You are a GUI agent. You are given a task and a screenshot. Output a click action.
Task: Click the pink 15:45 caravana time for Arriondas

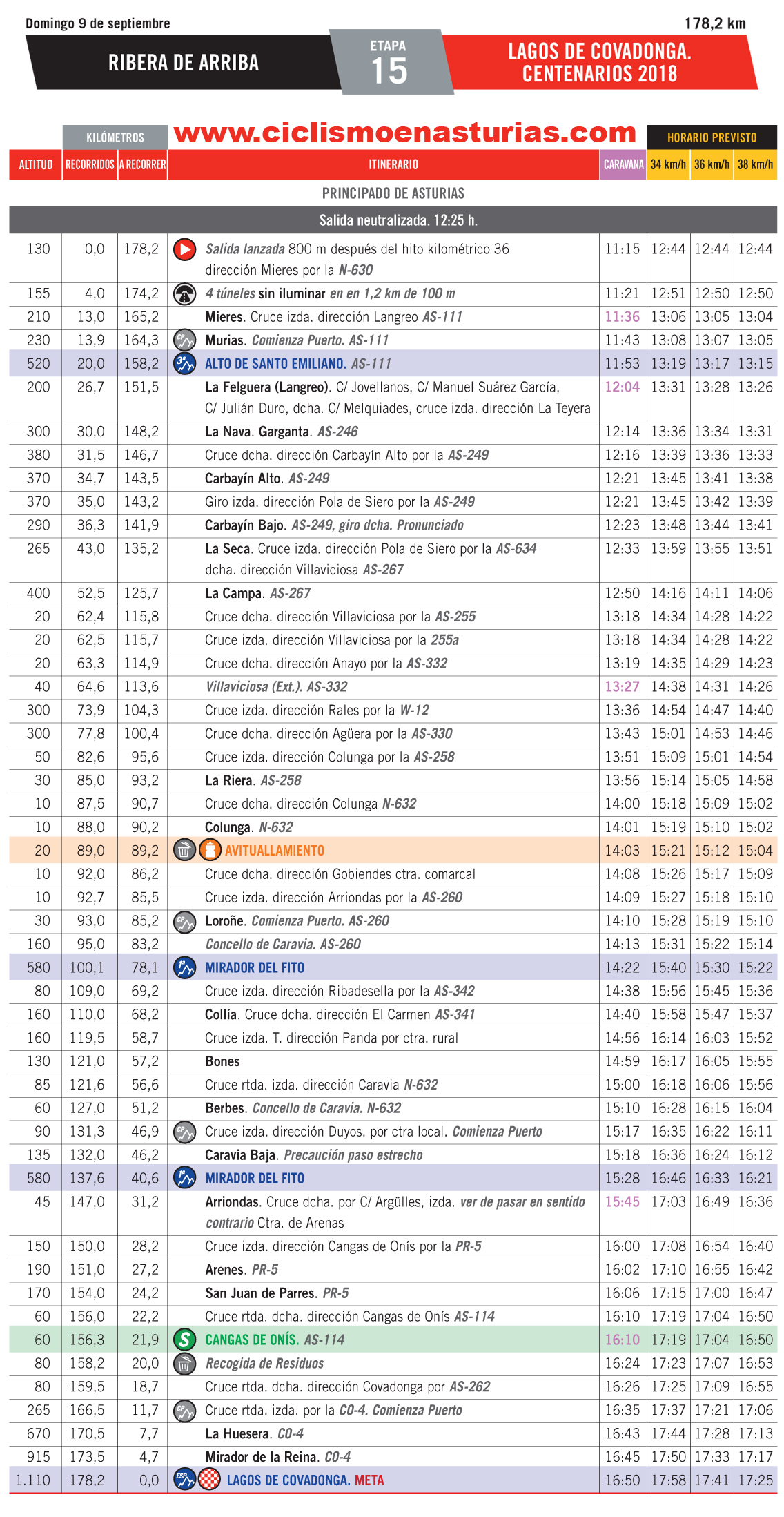[622, 1202]
